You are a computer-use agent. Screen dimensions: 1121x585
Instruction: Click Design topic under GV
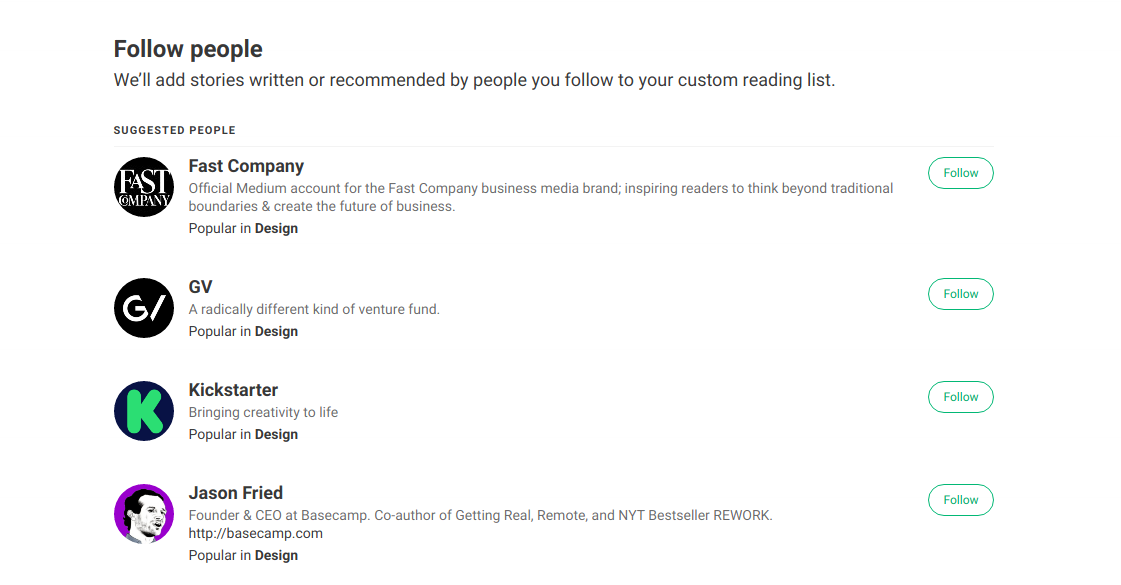(x=276, y=331)
